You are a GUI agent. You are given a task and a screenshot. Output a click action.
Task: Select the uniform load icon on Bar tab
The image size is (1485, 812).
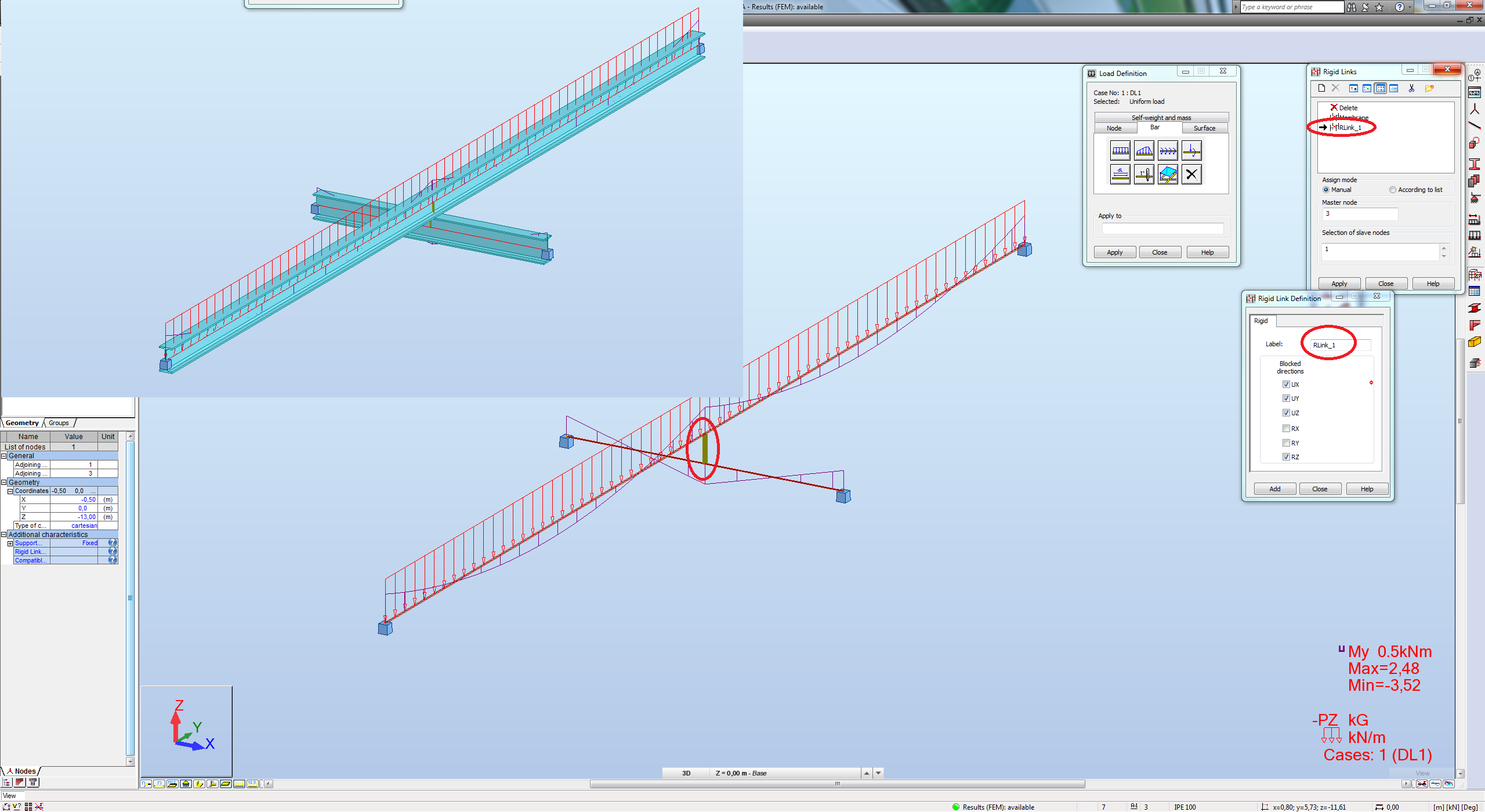[x=1120, y=150]
